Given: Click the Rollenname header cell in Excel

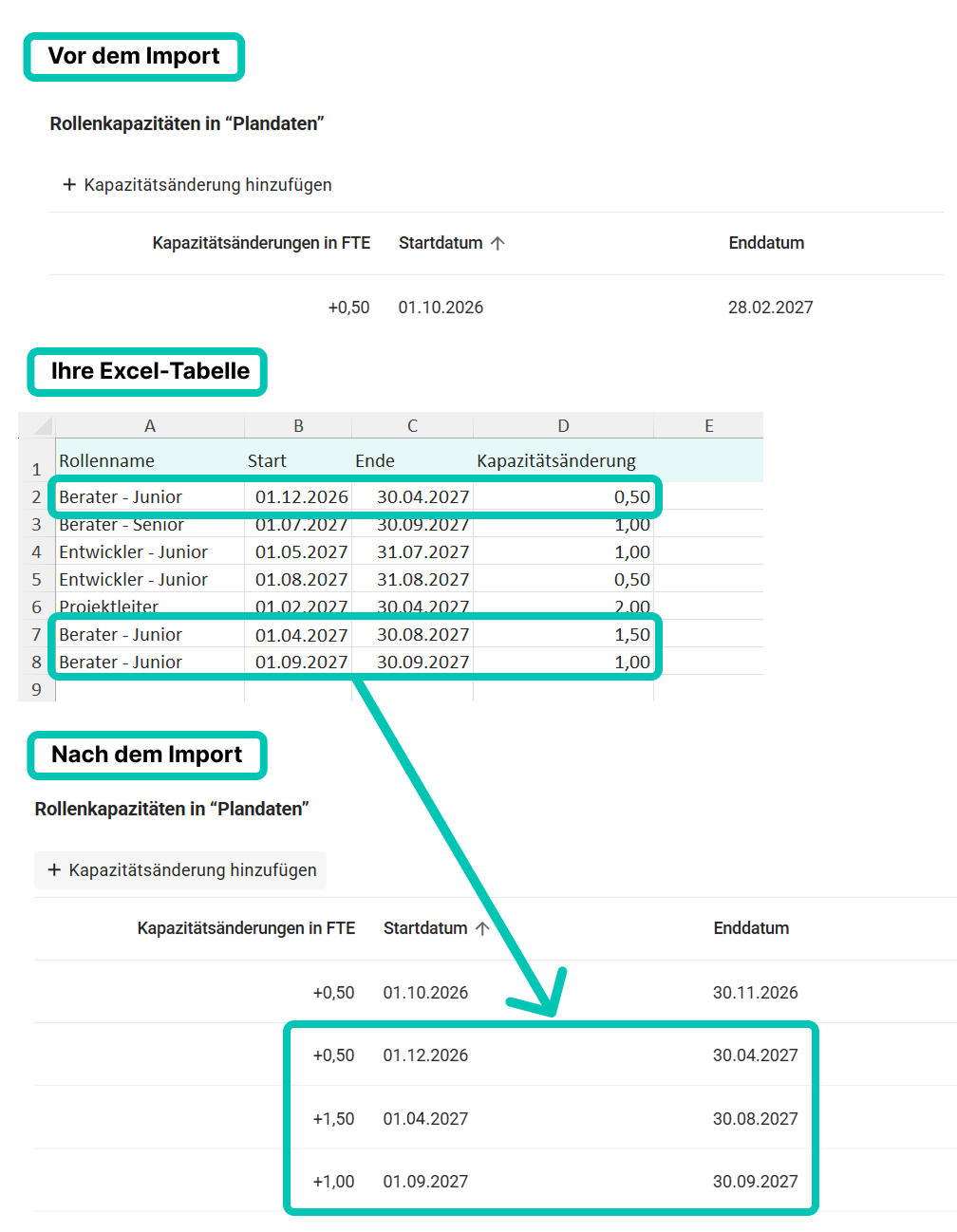Looking at the screenshot, I should tap(150, 461).
